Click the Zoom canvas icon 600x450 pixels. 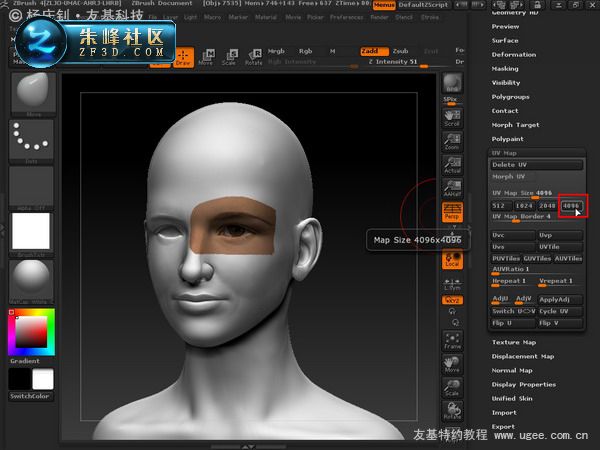pos(452,142)
